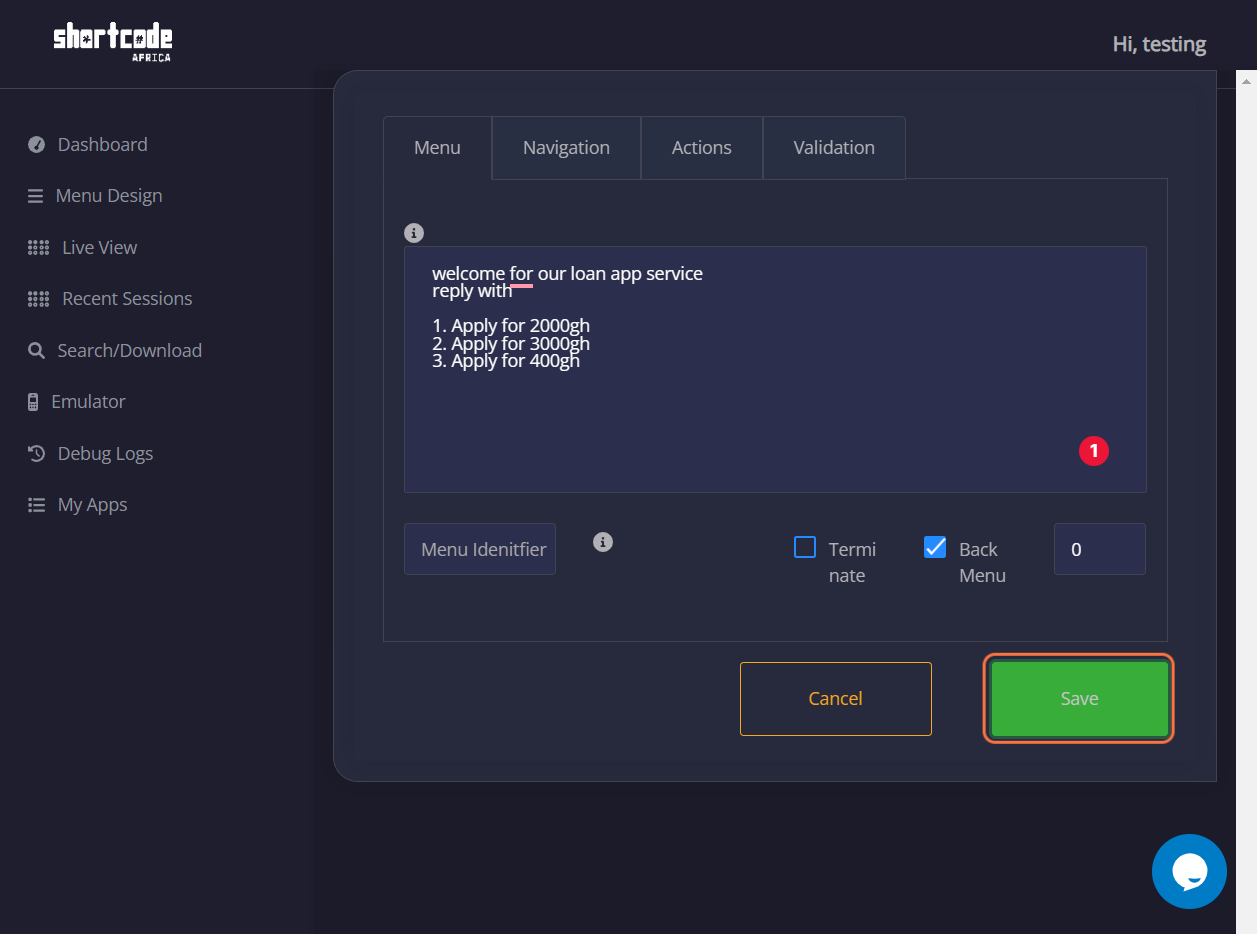Click the Recent Sessions grid icon
The image size is (1257, 934).
(39, 299)
